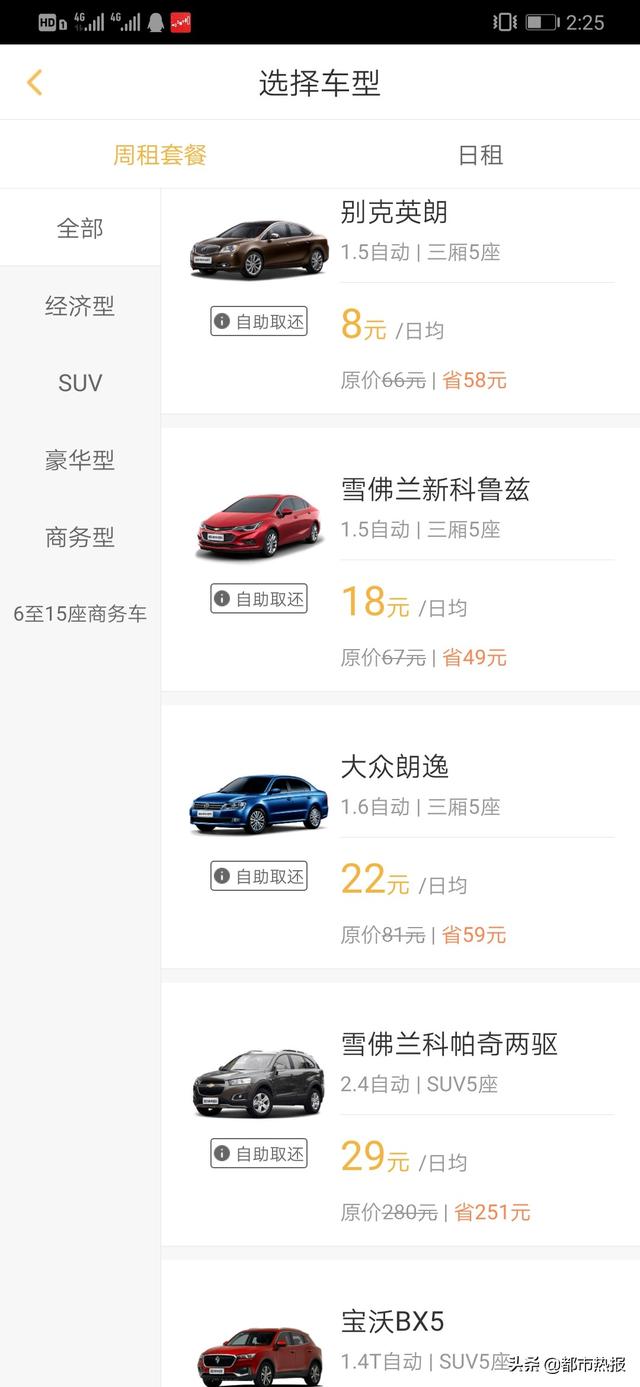
Task: Switch to the 日租 tab
Action: click(480, 155)
